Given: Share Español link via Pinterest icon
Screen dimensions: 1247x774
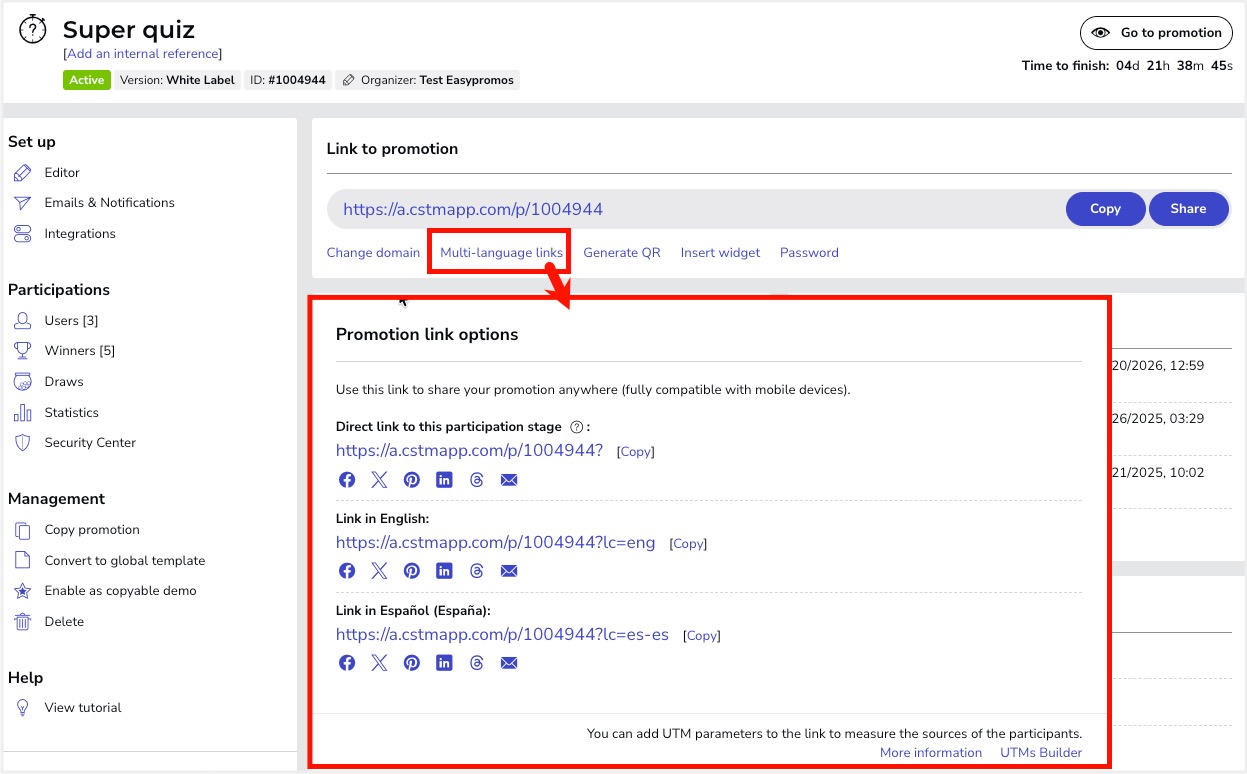Looking at the screenshot, I should [x=412, y=663].
